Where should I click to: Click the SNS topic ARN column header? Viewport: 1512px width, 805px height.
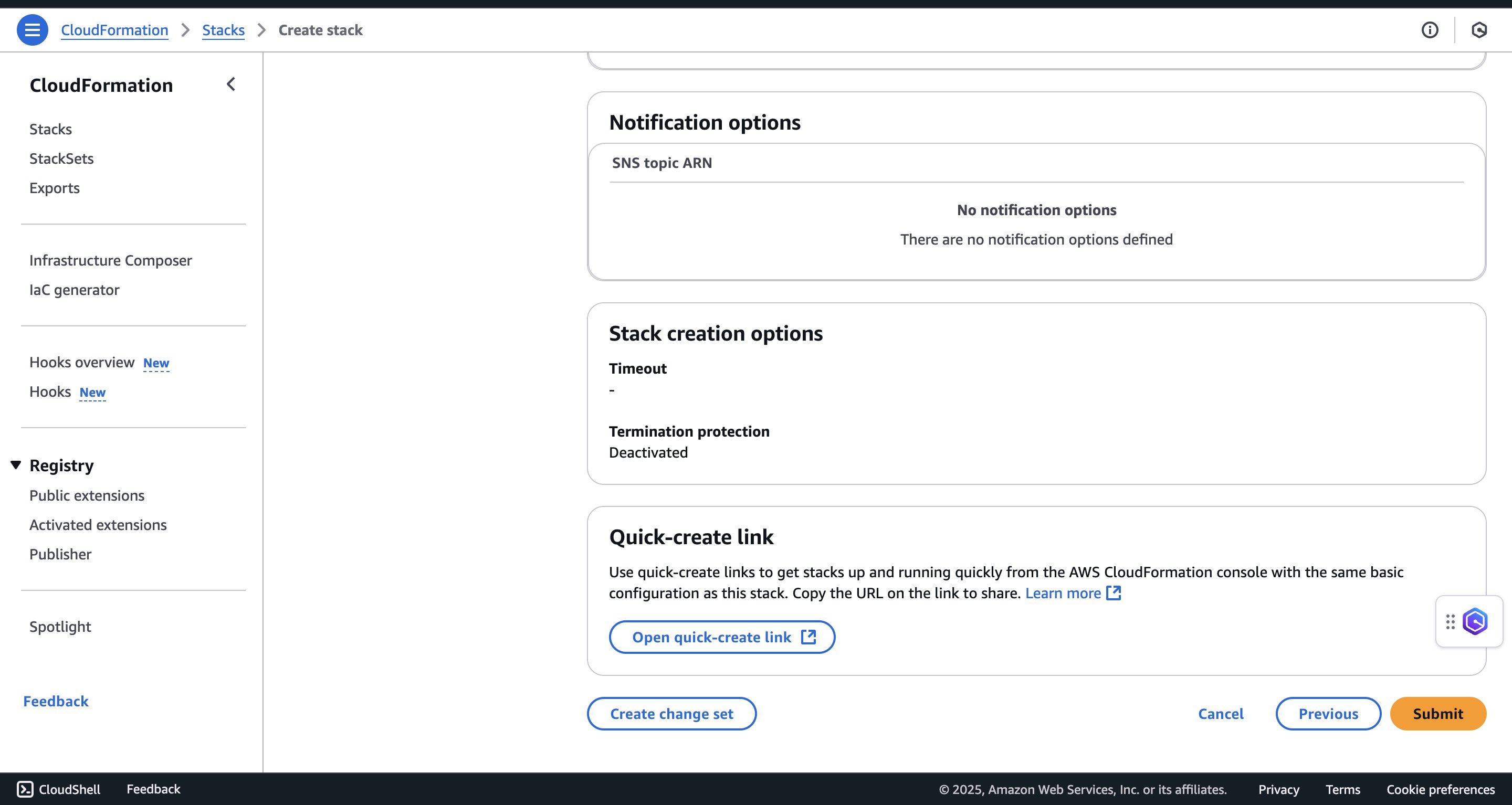(662, 163)
